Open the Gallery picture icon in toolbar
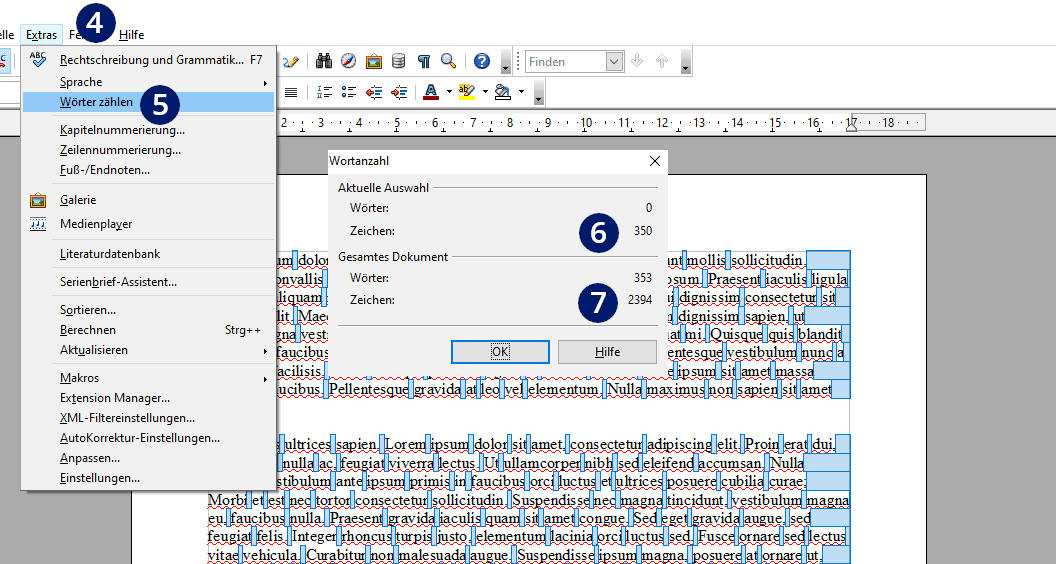1056x564 pixels. pos(374,61)
